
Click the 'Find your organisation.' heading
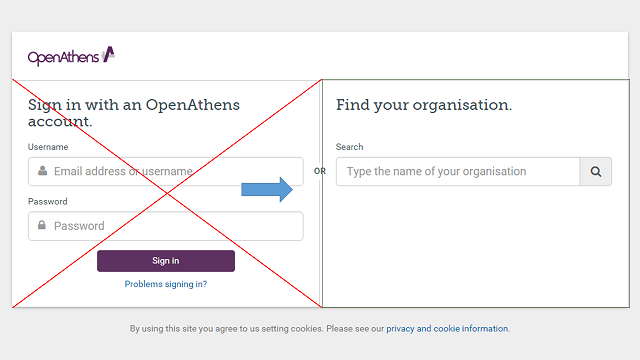click(x=424, y=105)
